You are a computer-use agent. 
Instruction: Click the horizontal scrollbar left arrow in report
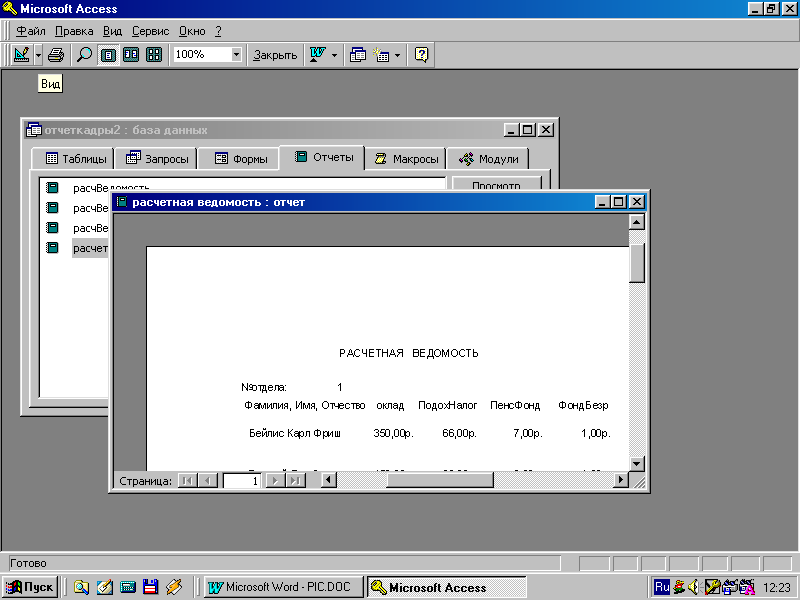329,480
